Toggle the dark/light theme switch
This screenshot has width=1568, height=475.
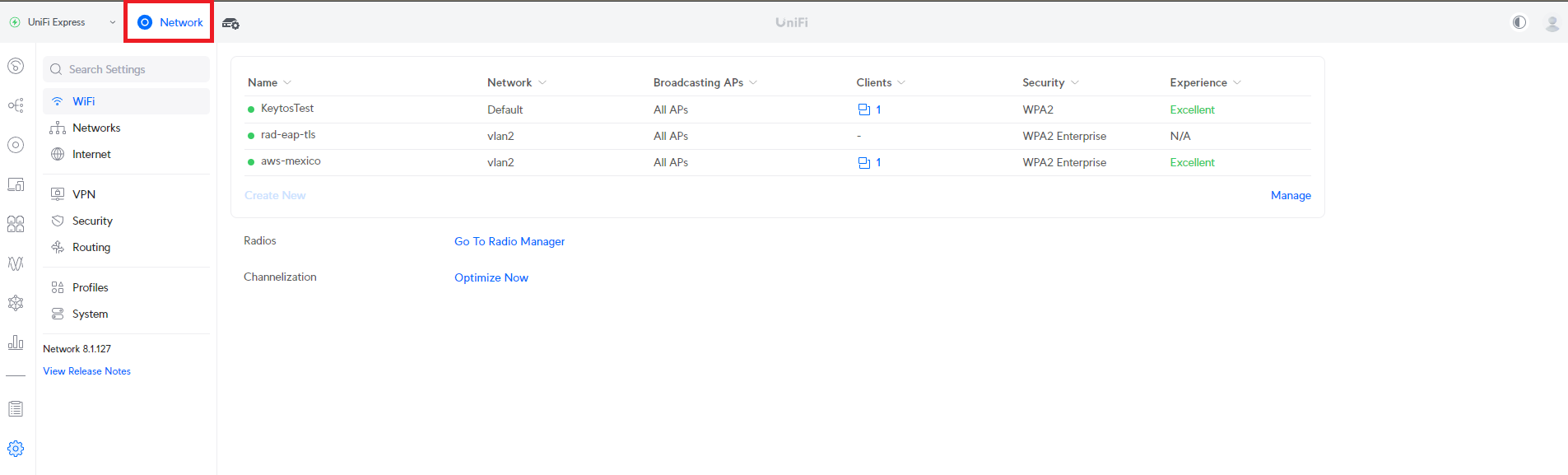[1519, 22]
